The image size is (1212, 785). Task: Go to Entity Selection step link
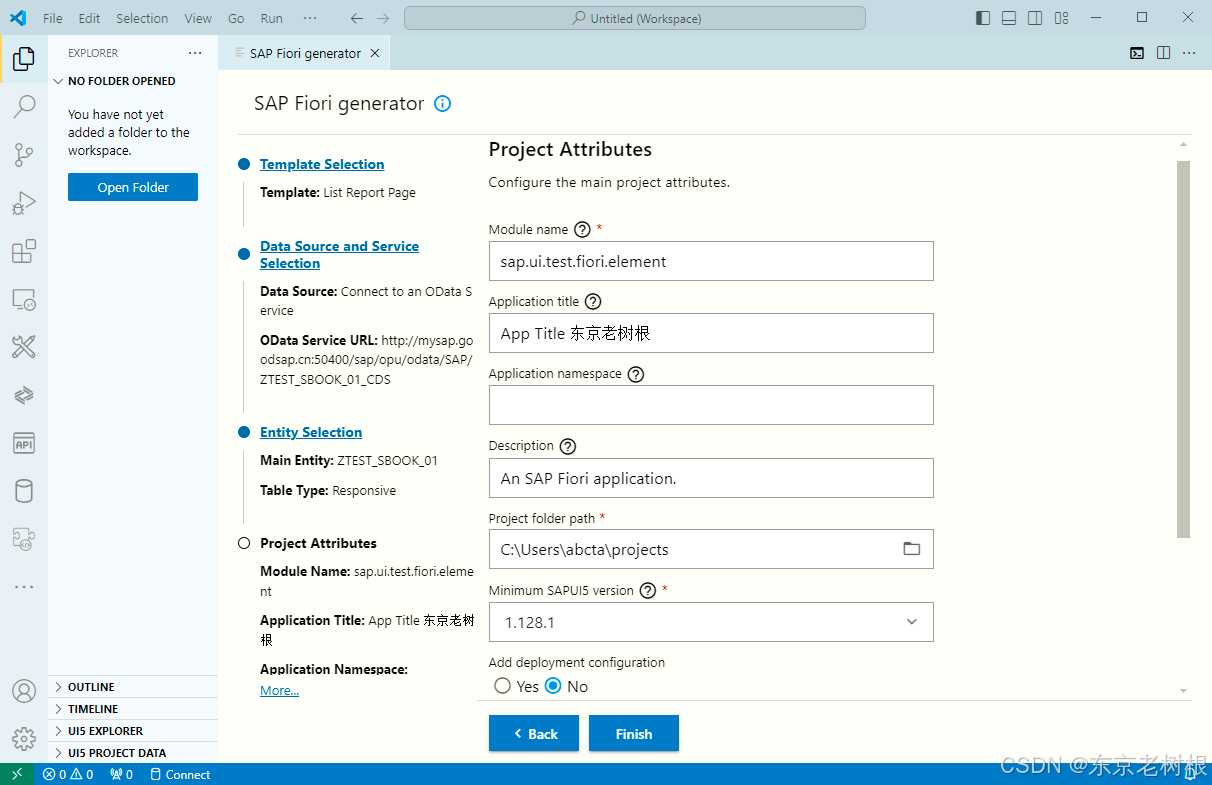click(x=311, y=432)
